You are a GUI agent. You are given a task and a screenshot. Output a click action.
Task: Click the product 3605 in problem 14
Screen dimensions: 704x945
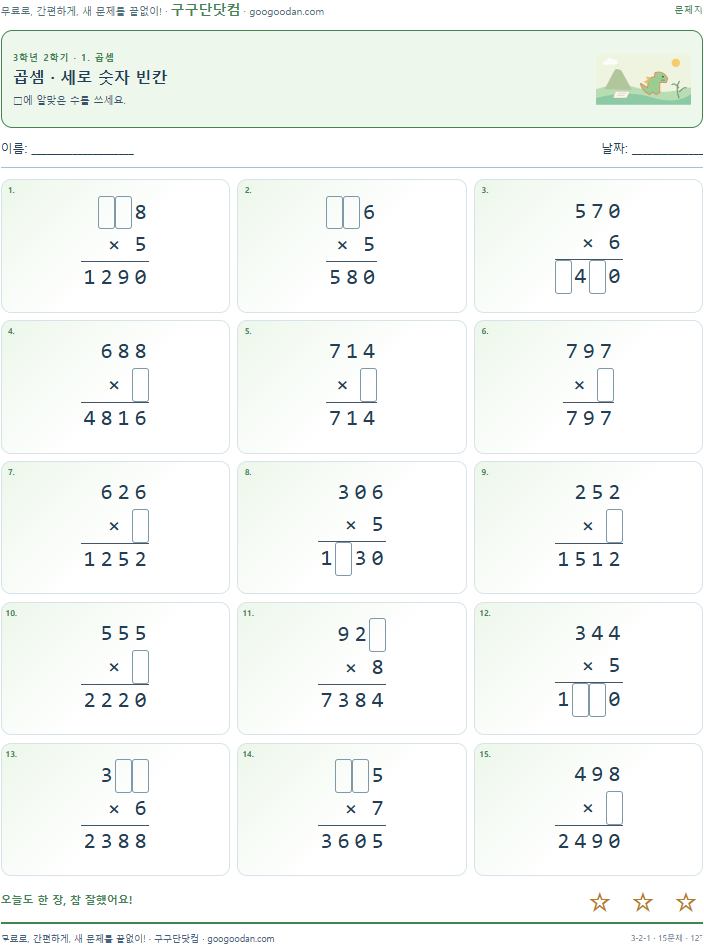pos(352,841)
